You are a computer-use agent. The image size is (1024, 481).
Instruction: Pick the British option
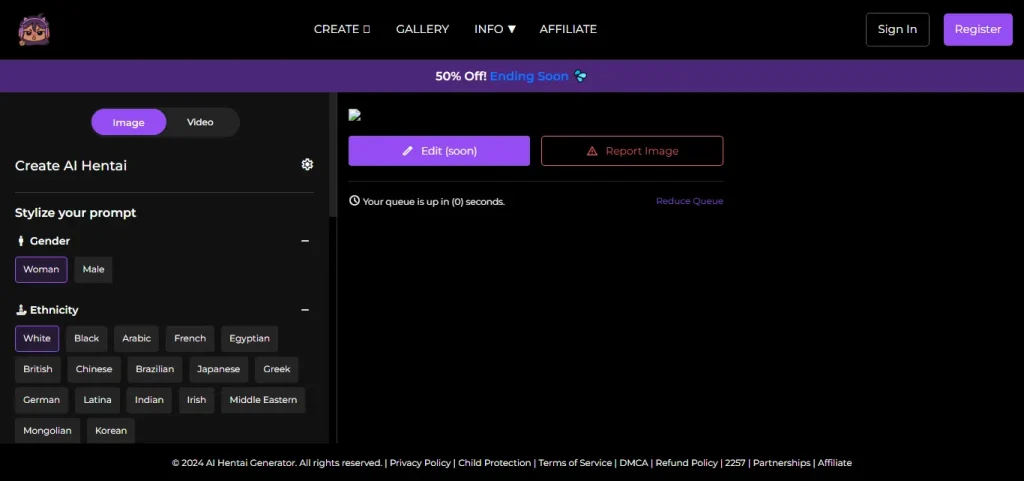tap(38, 369)
